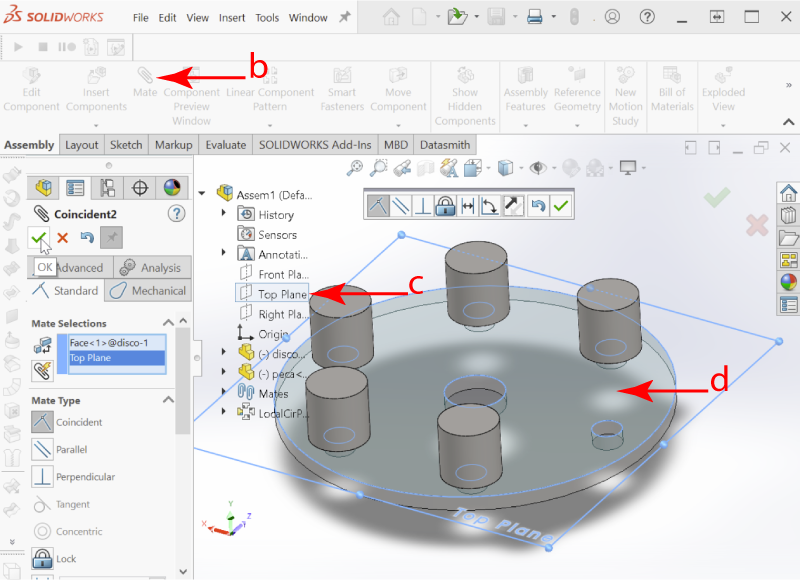
Task: Choose the Lock mate type
Action: point(54,559)
